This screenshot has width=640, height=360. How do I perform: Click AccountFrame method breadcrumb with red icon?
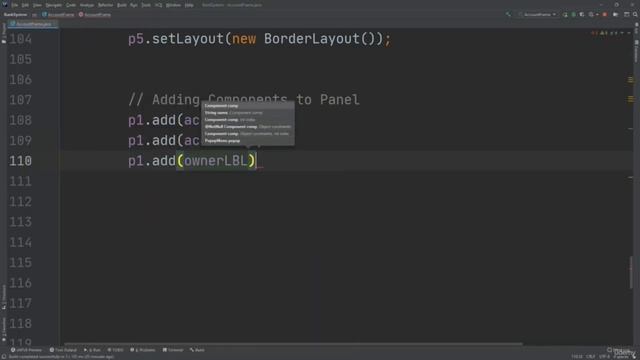pyautogui.click(x=95, y=15)
